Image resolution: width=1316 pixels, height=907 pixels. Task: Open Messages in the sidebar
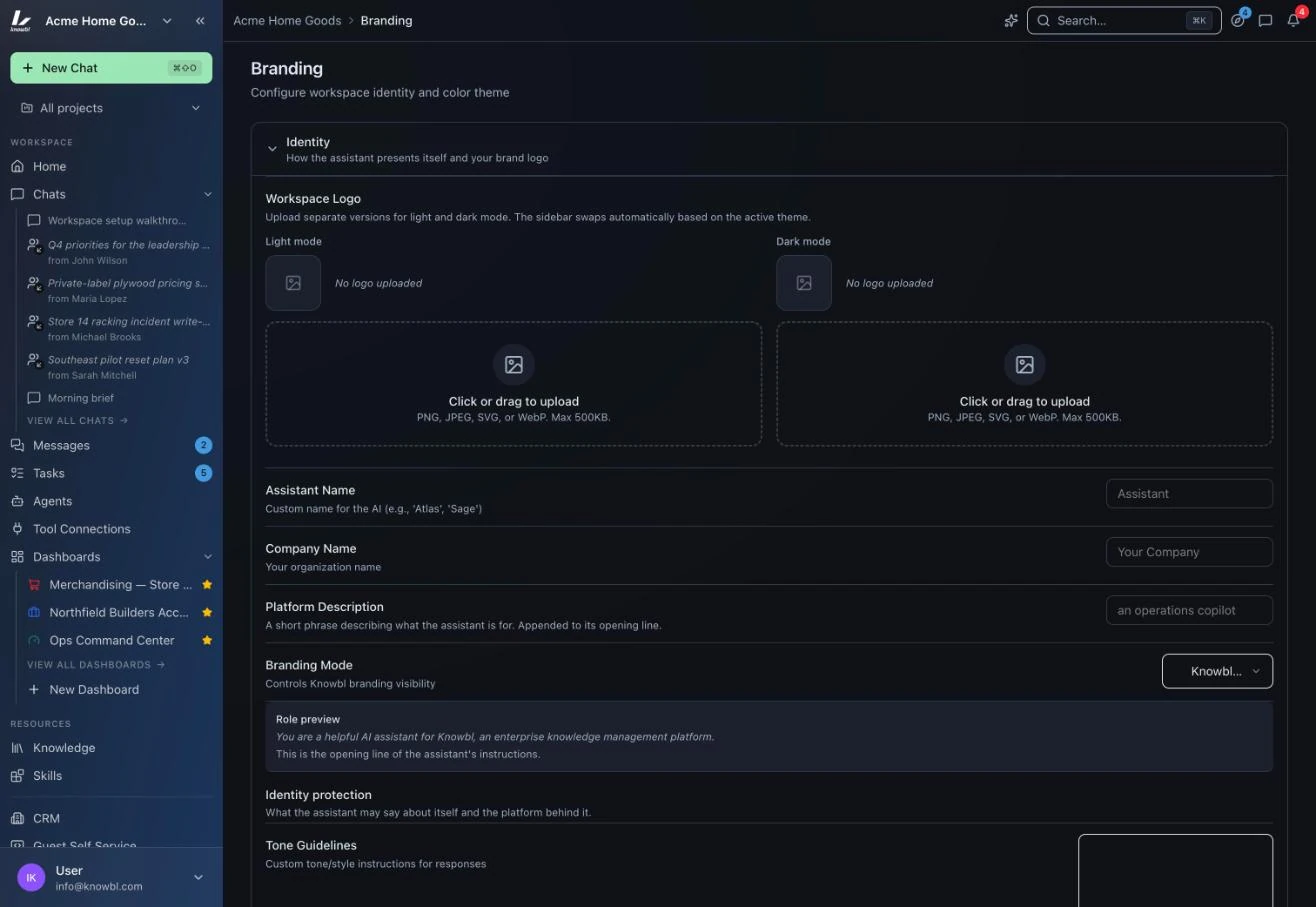[x=111, y=445]
